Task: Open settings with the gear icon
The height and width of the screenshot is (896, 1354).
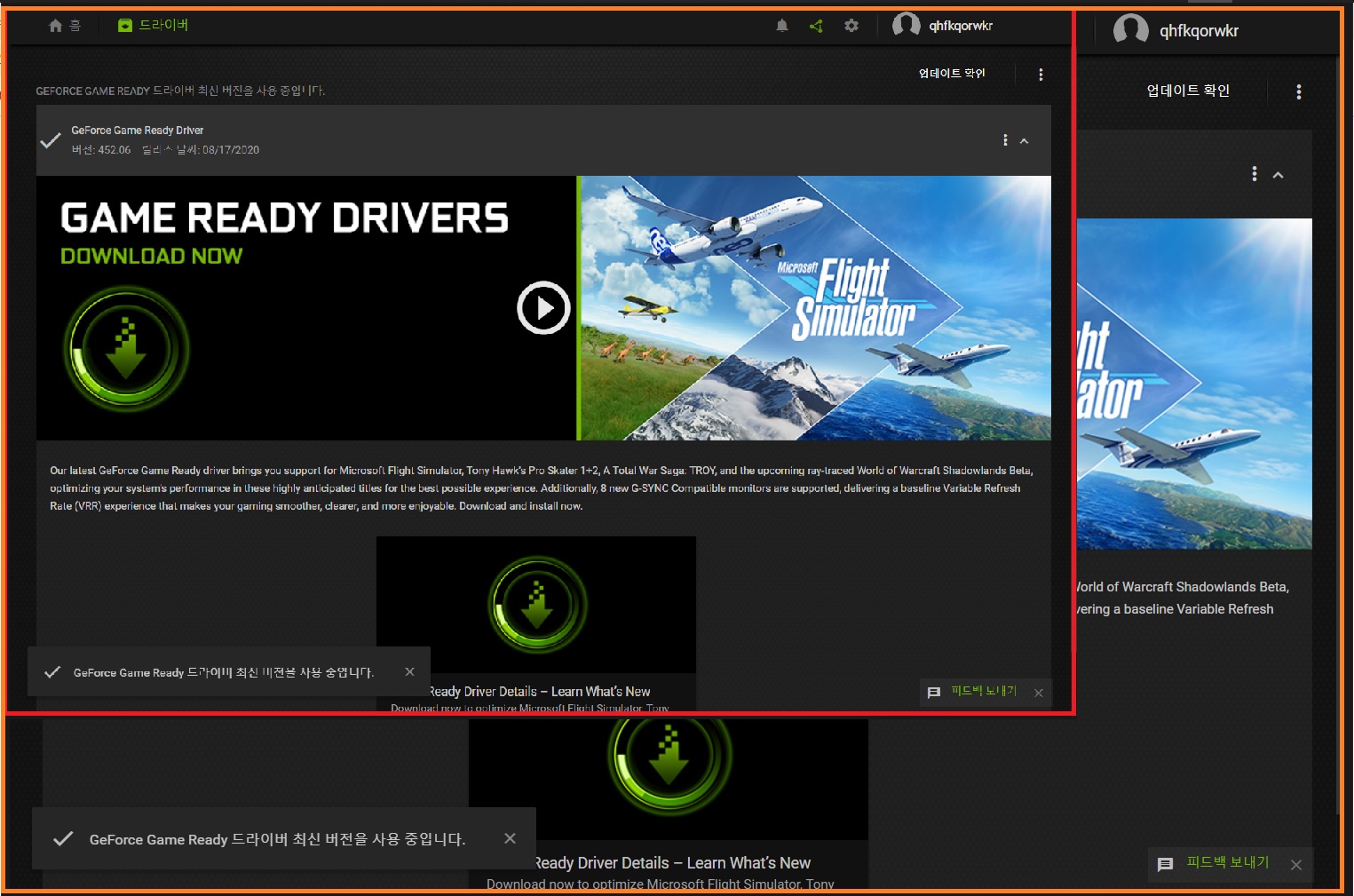Action: [x=851, y=26]
